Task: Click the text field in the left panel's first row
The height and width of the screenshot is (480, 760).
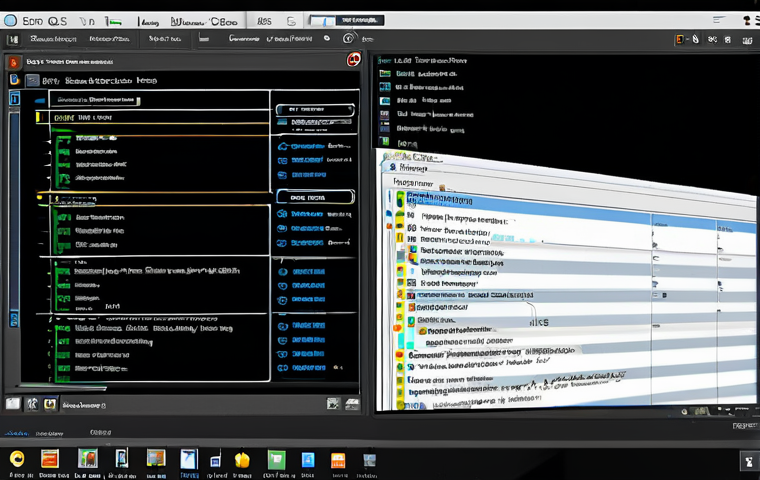Action: coord(98,100)
